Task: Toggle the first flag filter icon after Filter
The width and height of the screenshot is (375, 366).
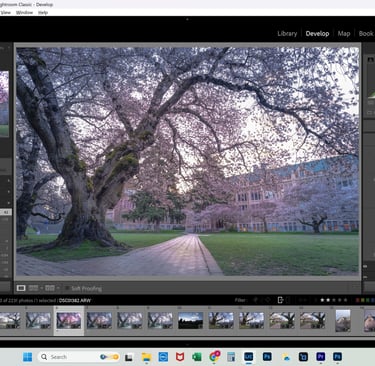Action: [x=256, y=300]
